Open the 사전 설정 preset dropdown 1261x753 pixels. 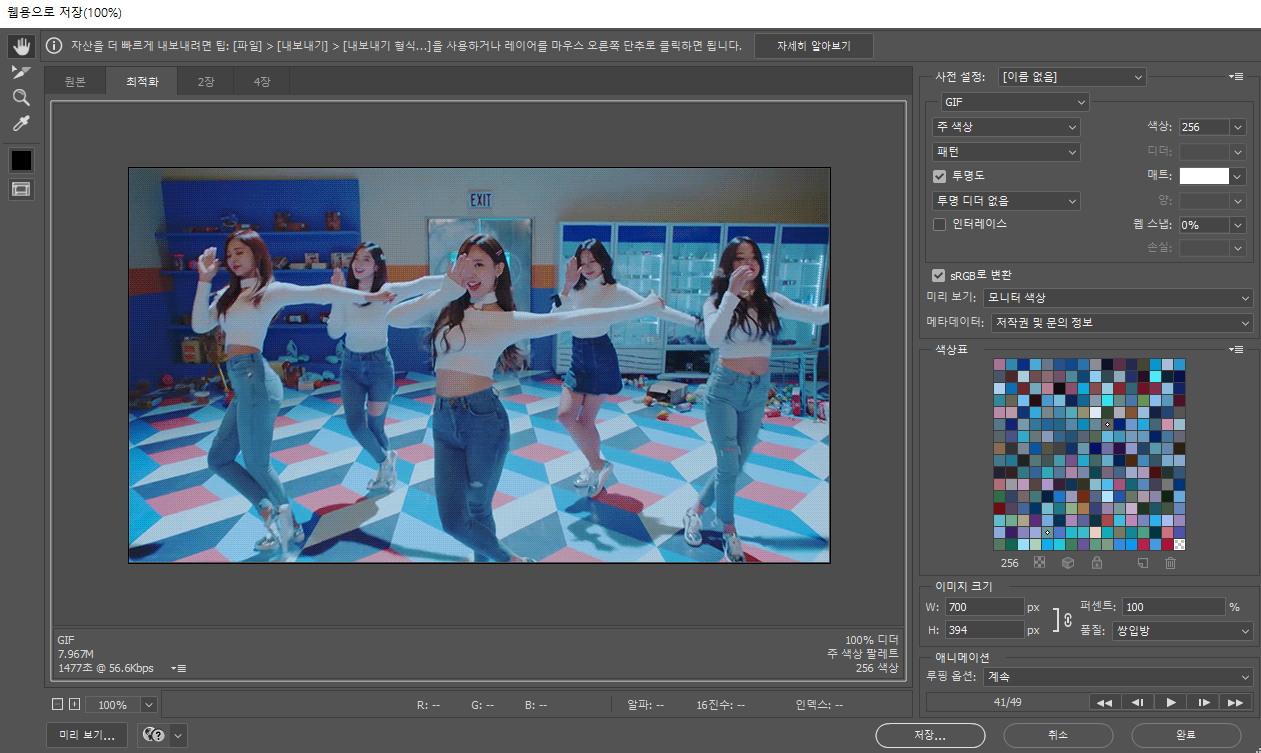(1072, 77)
